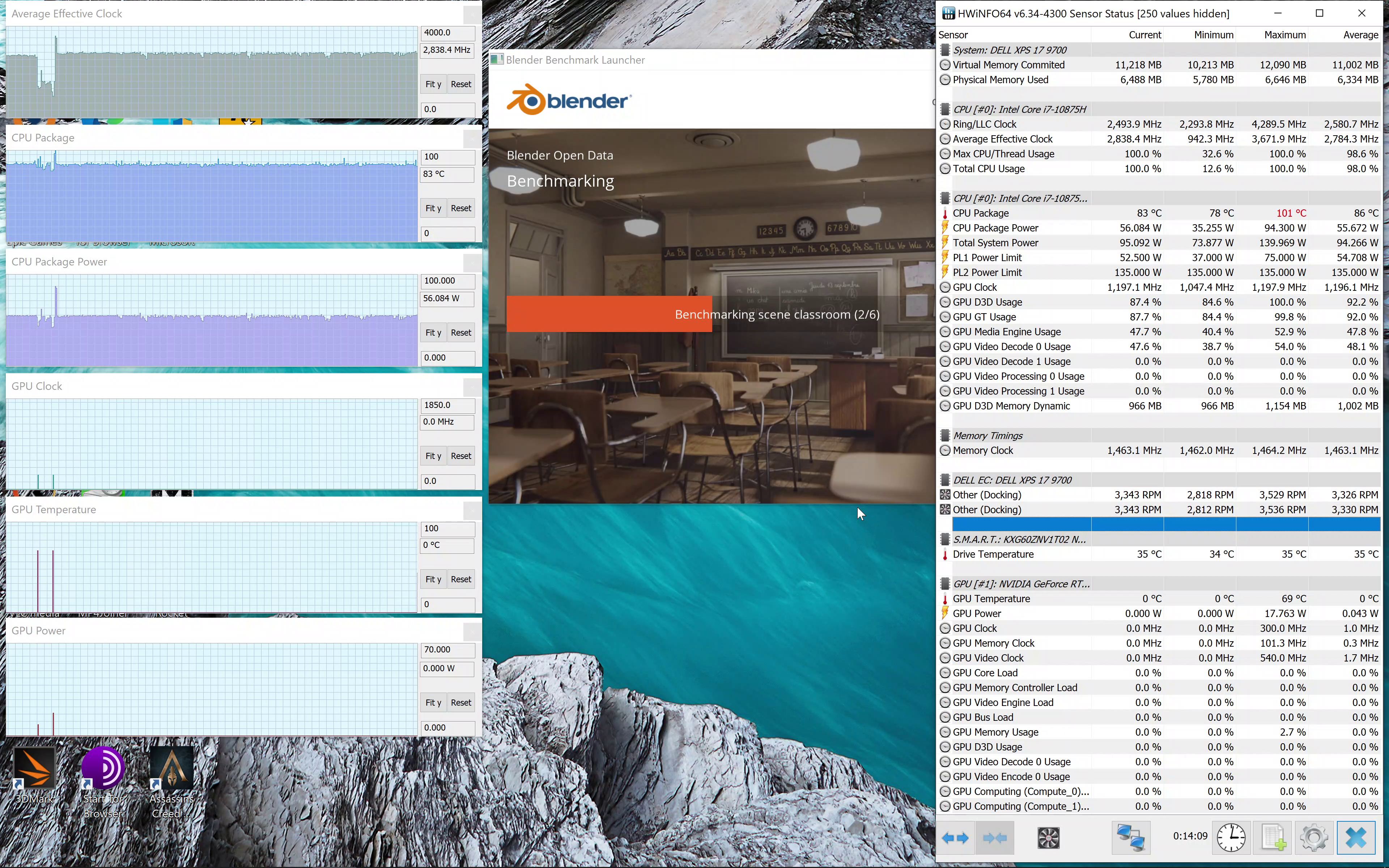This screenshot has height=868, width=1389.
Task: Edit the 1850.0 maximum field of GPU Clock
Action: (448, 405)
